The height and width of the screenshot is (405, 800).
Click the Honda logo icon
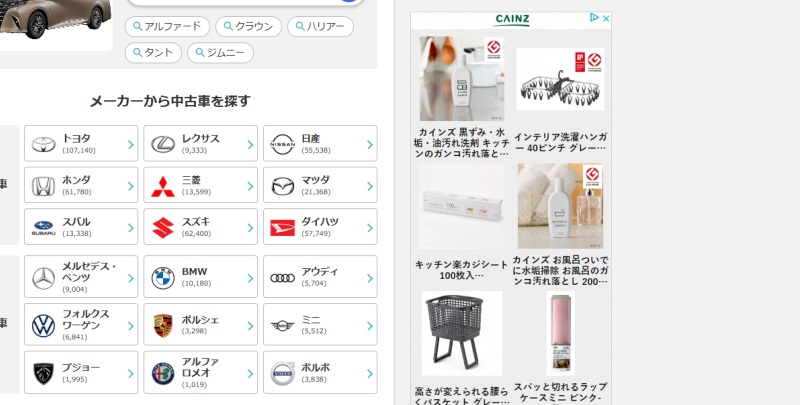(x=43, y=186)
